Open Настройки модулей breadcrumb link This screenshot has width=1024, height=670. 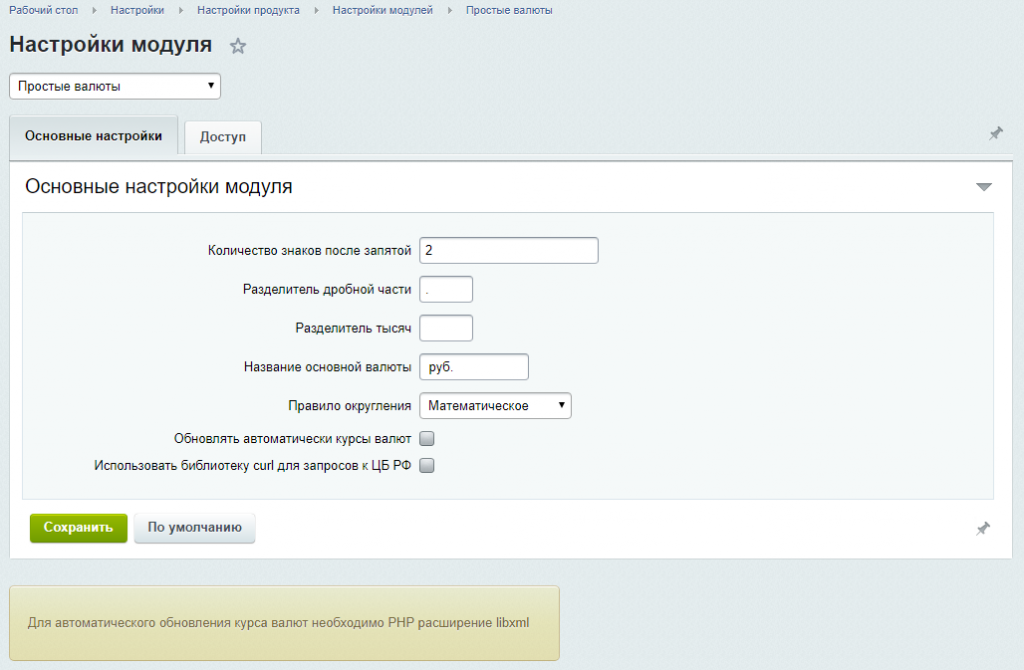(383, 10)
